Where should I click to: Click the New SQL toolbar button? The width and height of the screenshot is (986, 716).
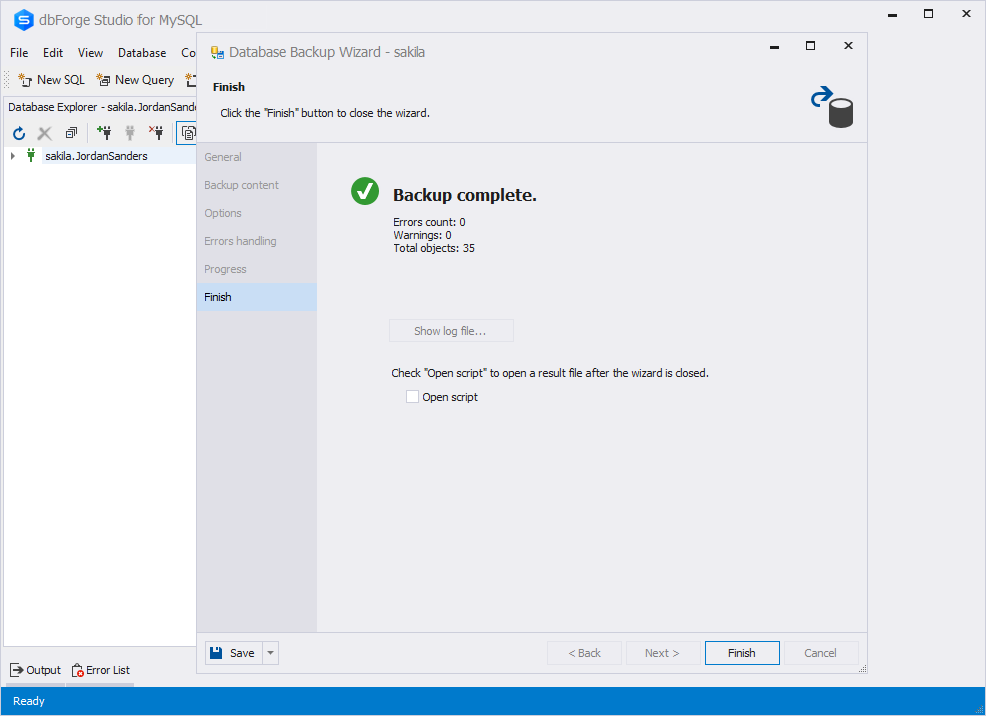point(52,80)
